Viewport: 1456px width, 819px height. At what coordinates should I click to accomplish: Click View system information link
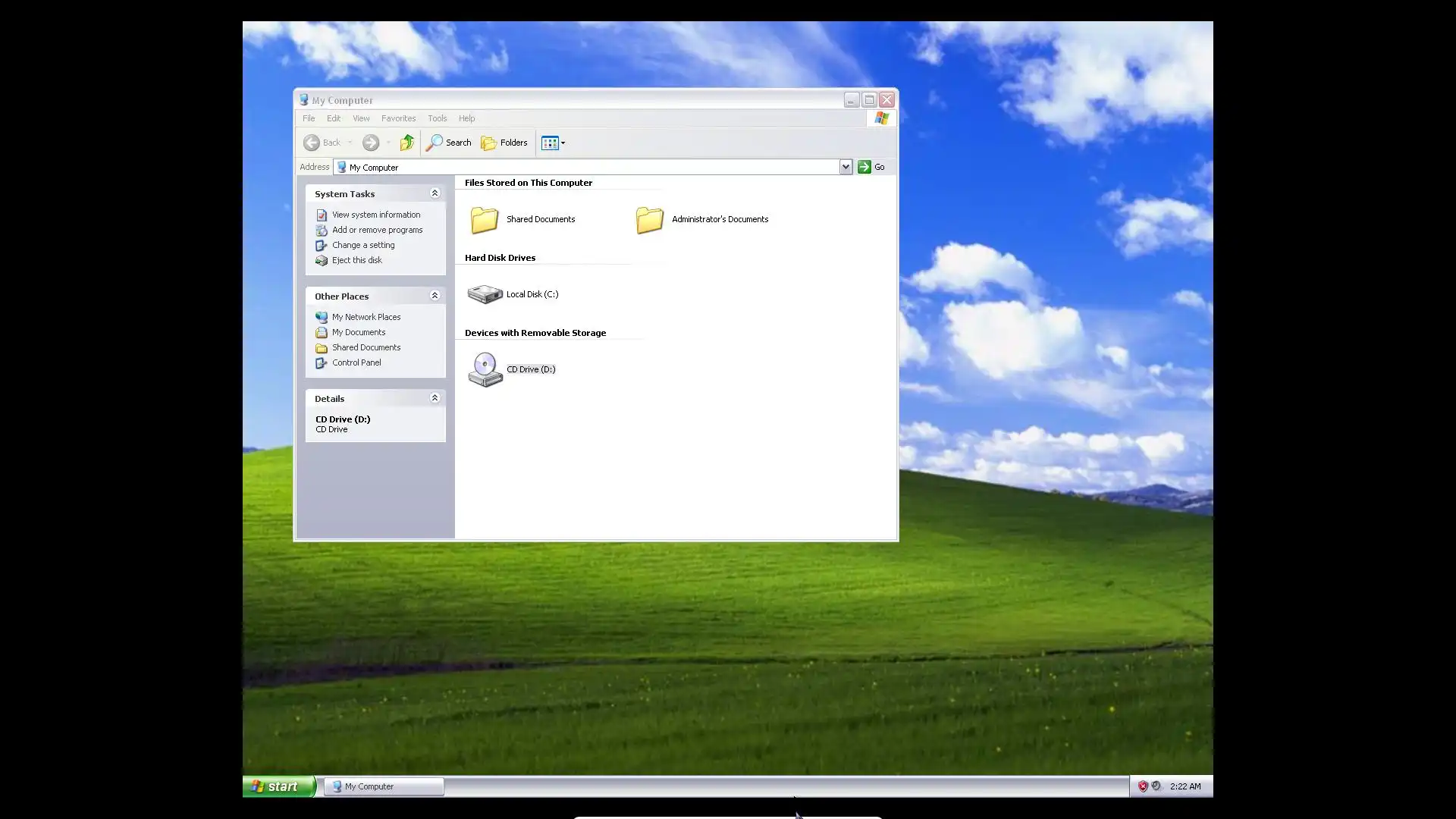pos(375,215)
